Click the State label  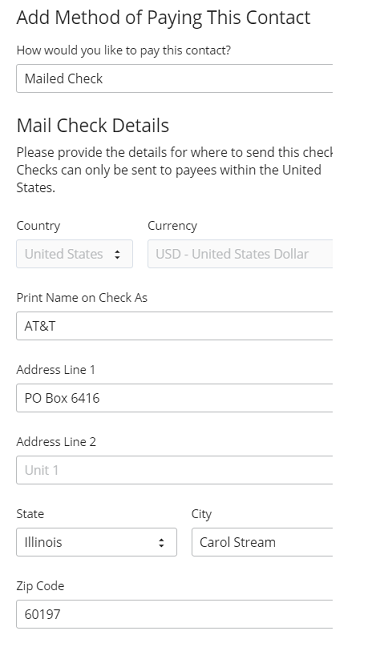pos(30,514)
